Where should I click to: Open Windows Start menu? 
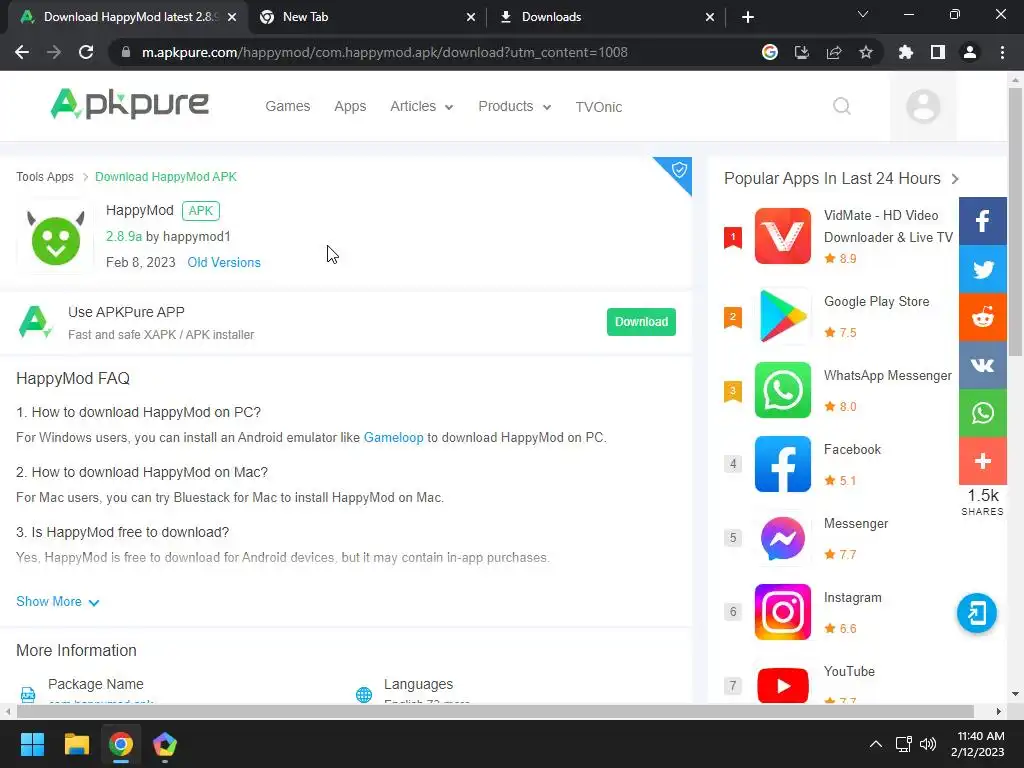pos(32,744)
